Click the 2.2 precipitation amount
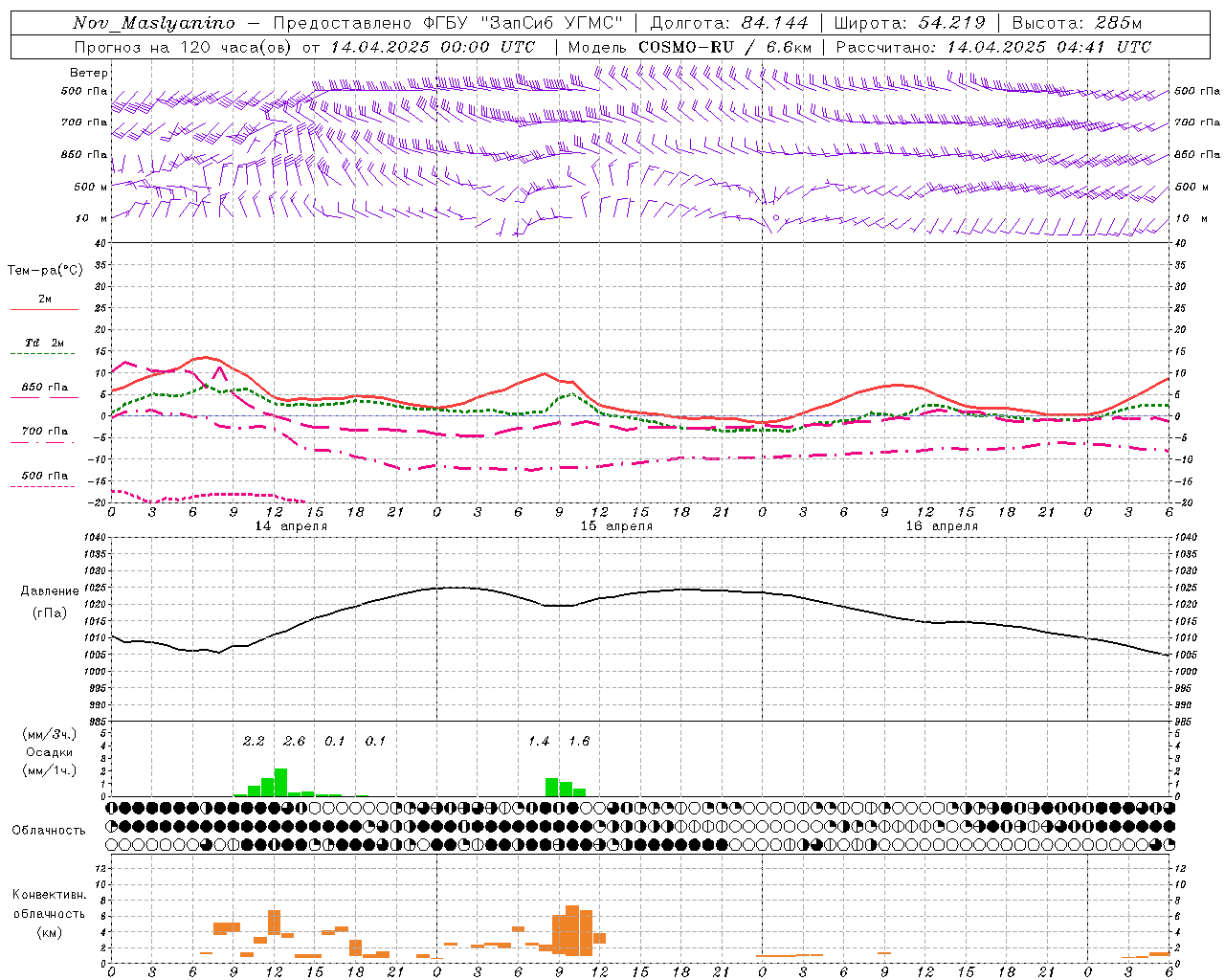 (x=254, y=742)
